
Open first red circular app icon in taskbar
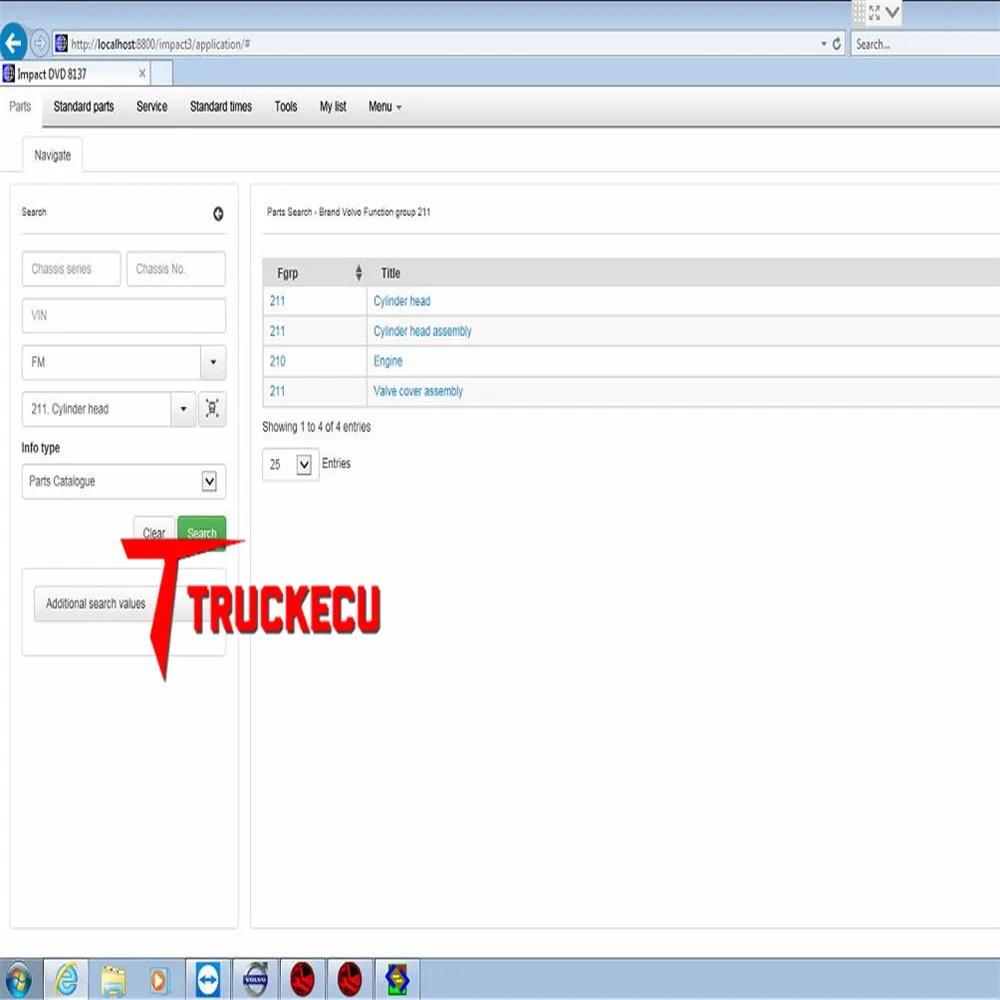pos(302,979)
